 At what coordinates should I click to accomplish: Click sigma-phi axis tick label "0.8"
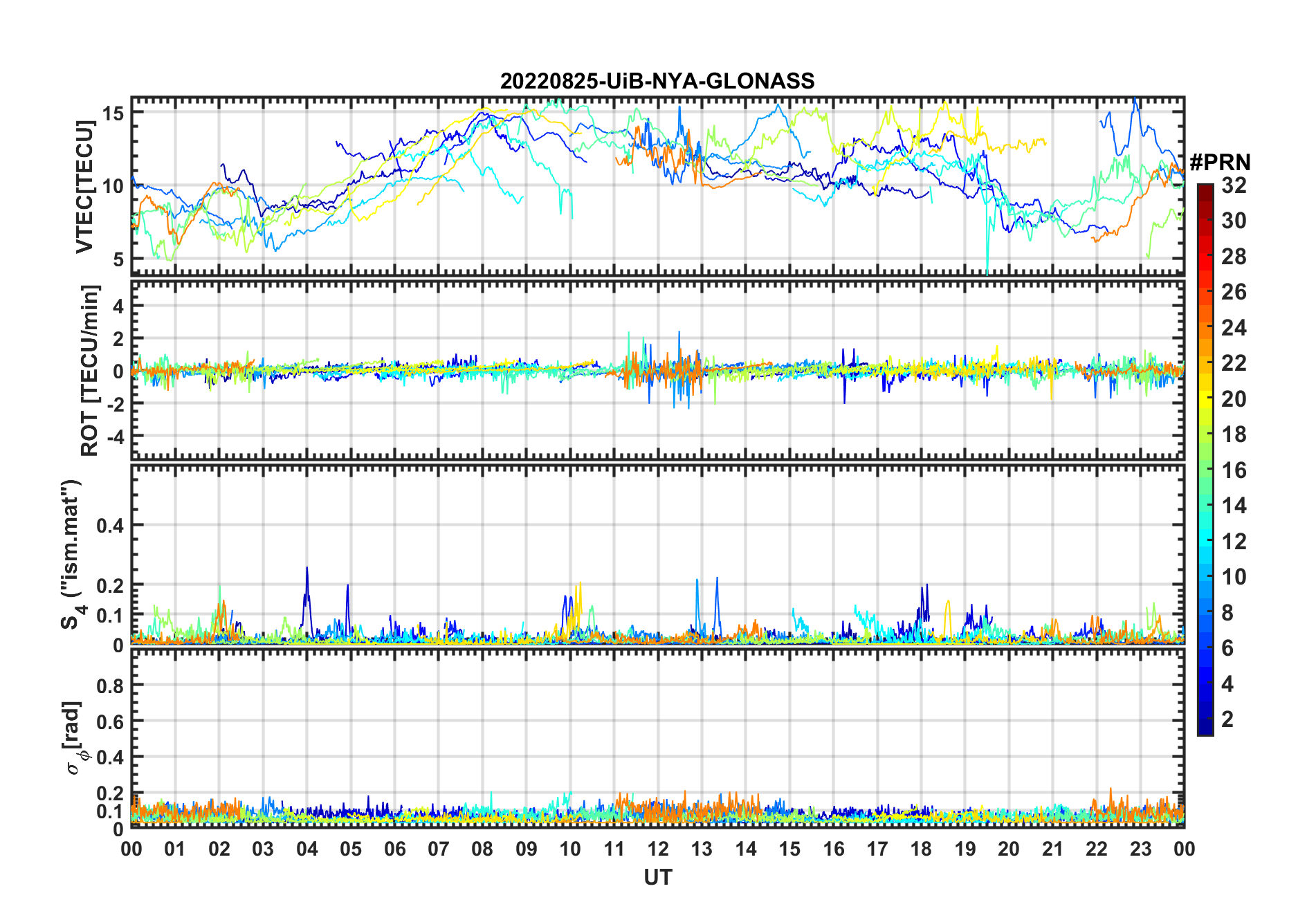click(111, 686)
